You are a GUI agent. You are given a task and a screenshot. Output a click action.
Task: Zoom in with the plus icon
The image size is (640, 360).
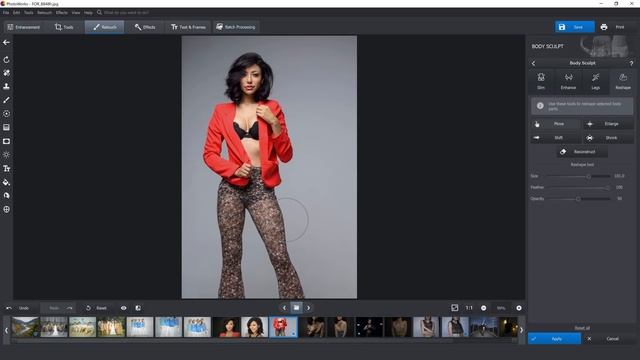coord(519,308)
